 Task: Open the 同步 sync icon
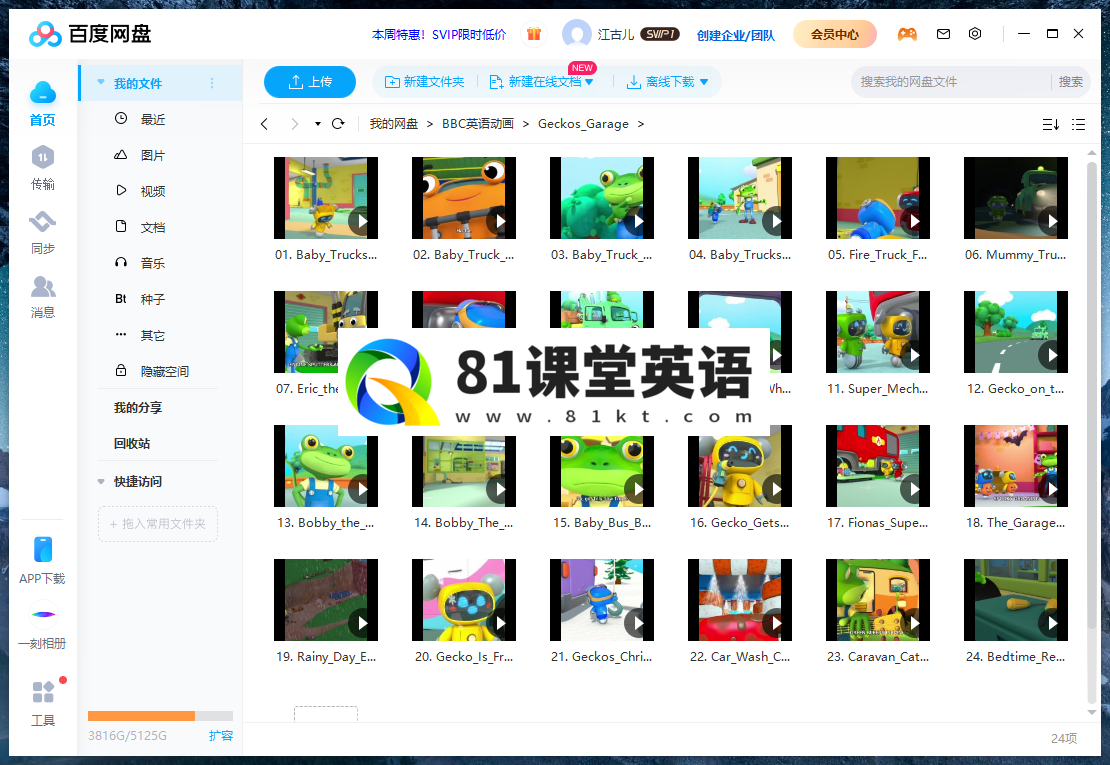(x=42, y=222)
